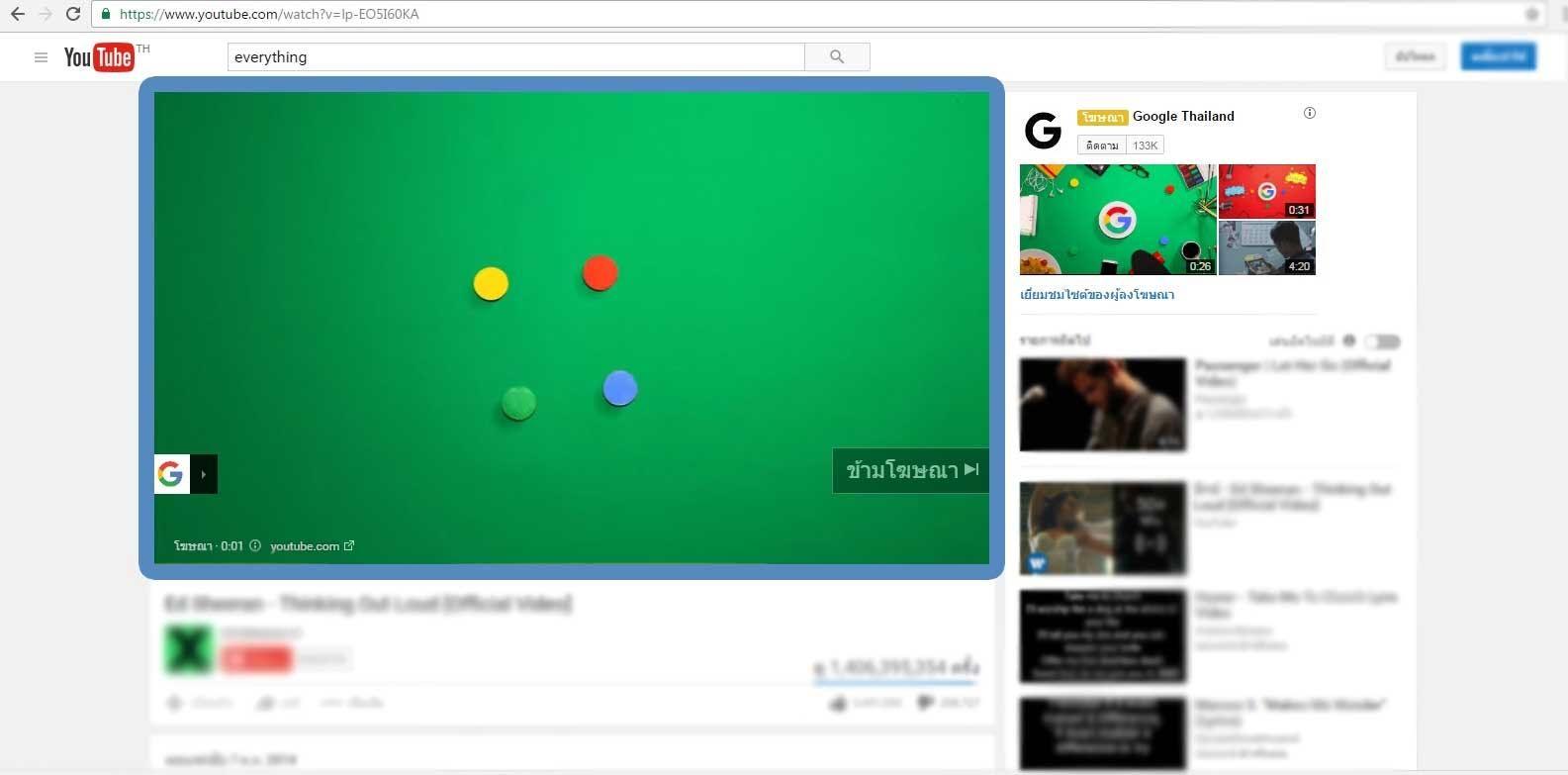Click the green X channel avatar below video

point(188,649)
